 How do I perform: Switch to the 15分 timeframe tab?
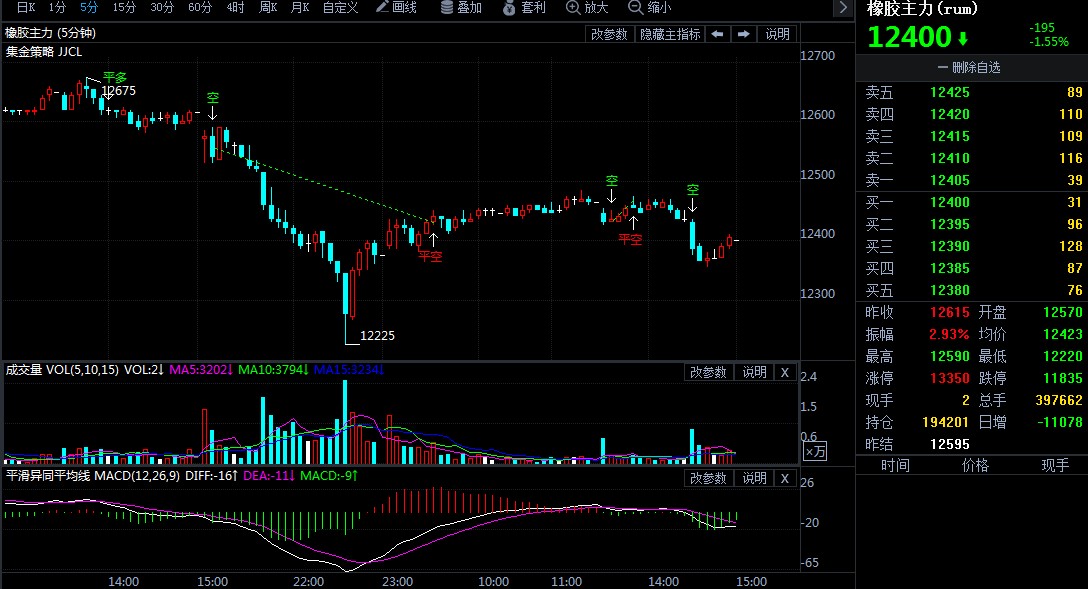pos(124,8)
